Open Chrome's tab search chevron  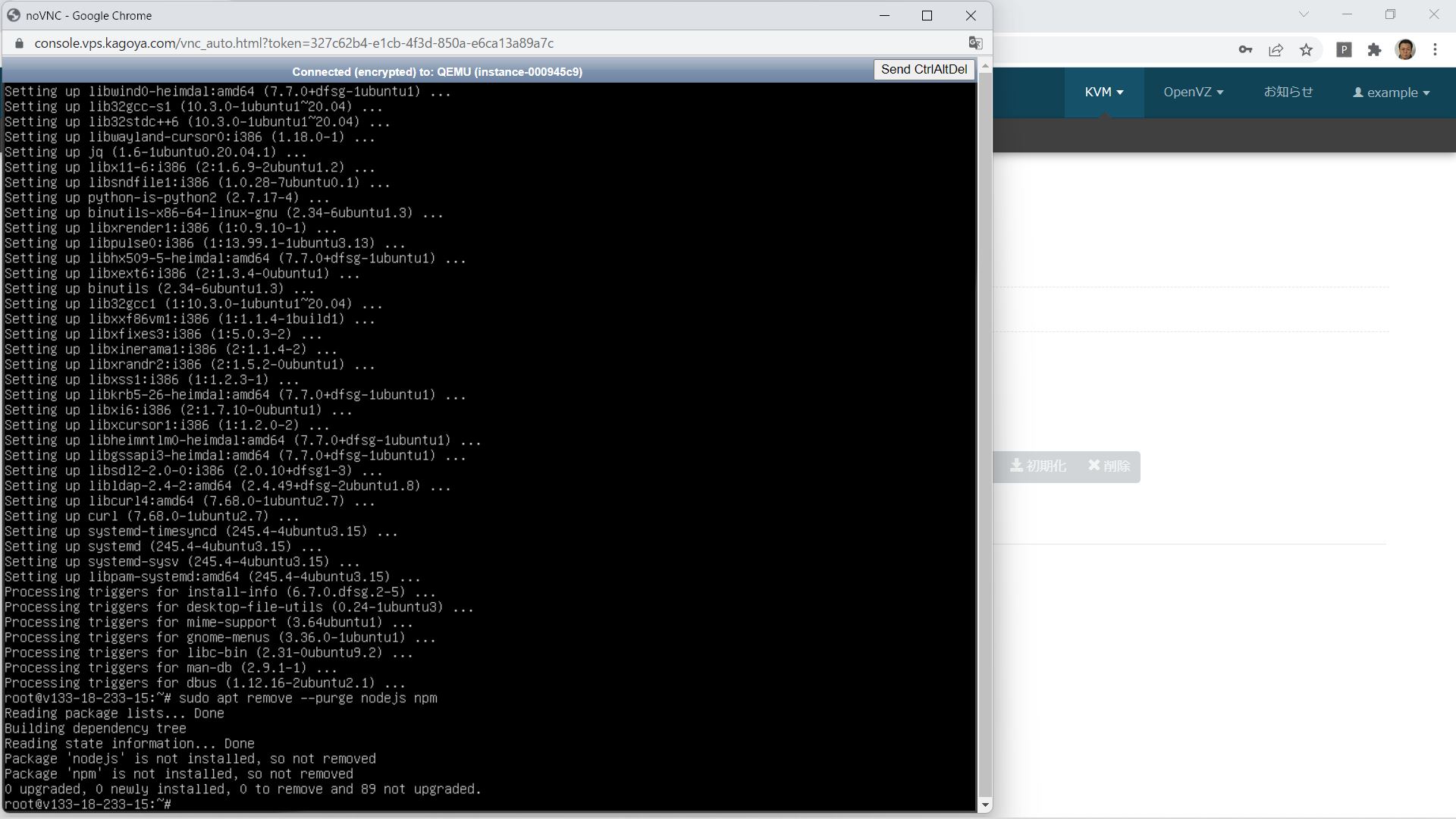1303,14
